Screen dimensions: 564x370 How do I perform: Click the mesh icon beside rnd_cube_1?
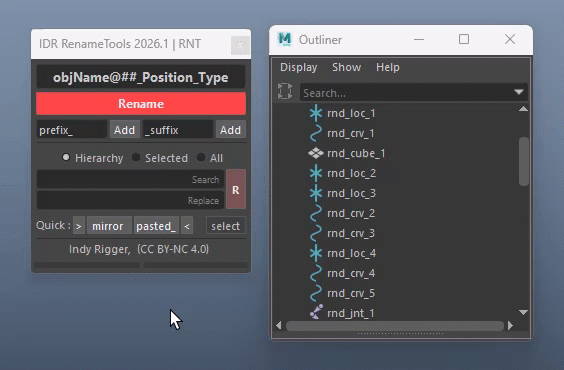click(x=316, y=154)
